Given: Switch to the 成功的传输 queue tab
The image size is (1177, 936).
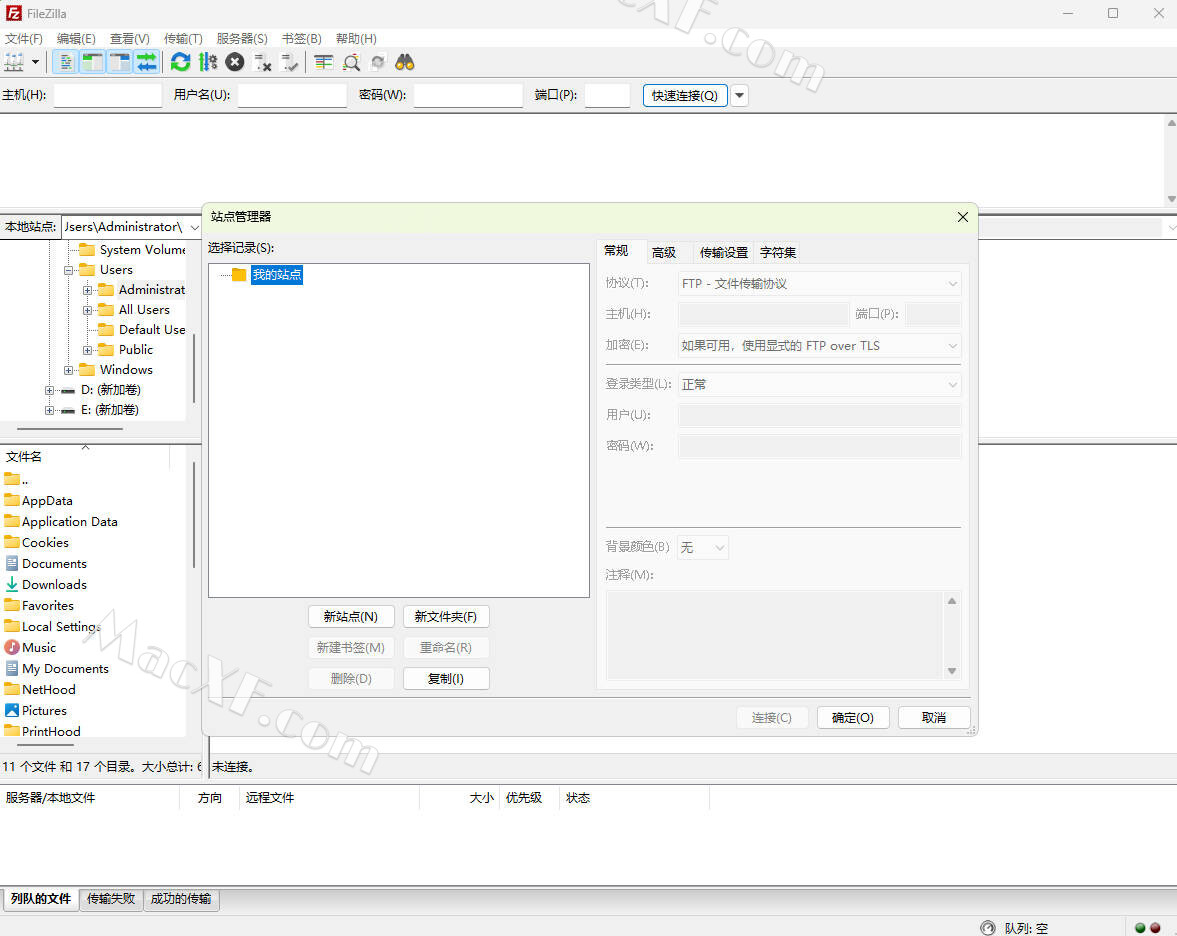Looking at the screenshot, I should pos(181,898).
